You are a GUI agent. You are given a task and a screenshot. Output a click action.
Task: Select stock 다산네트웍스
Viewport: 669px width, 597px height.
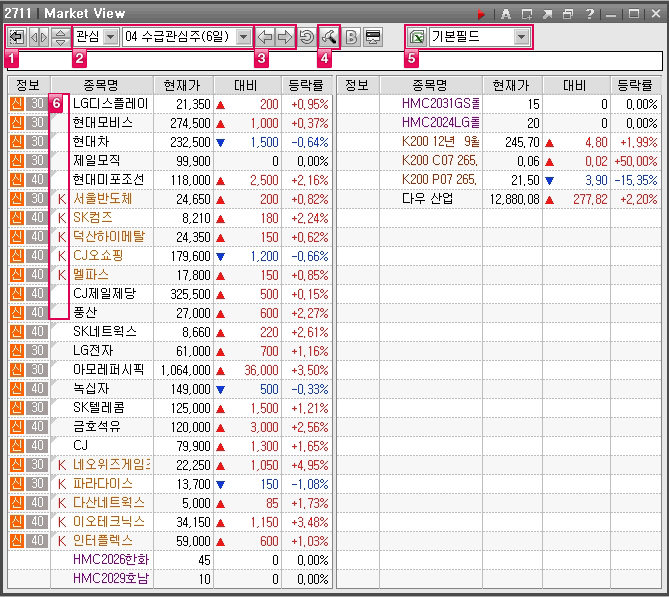(x=109, y=503)
